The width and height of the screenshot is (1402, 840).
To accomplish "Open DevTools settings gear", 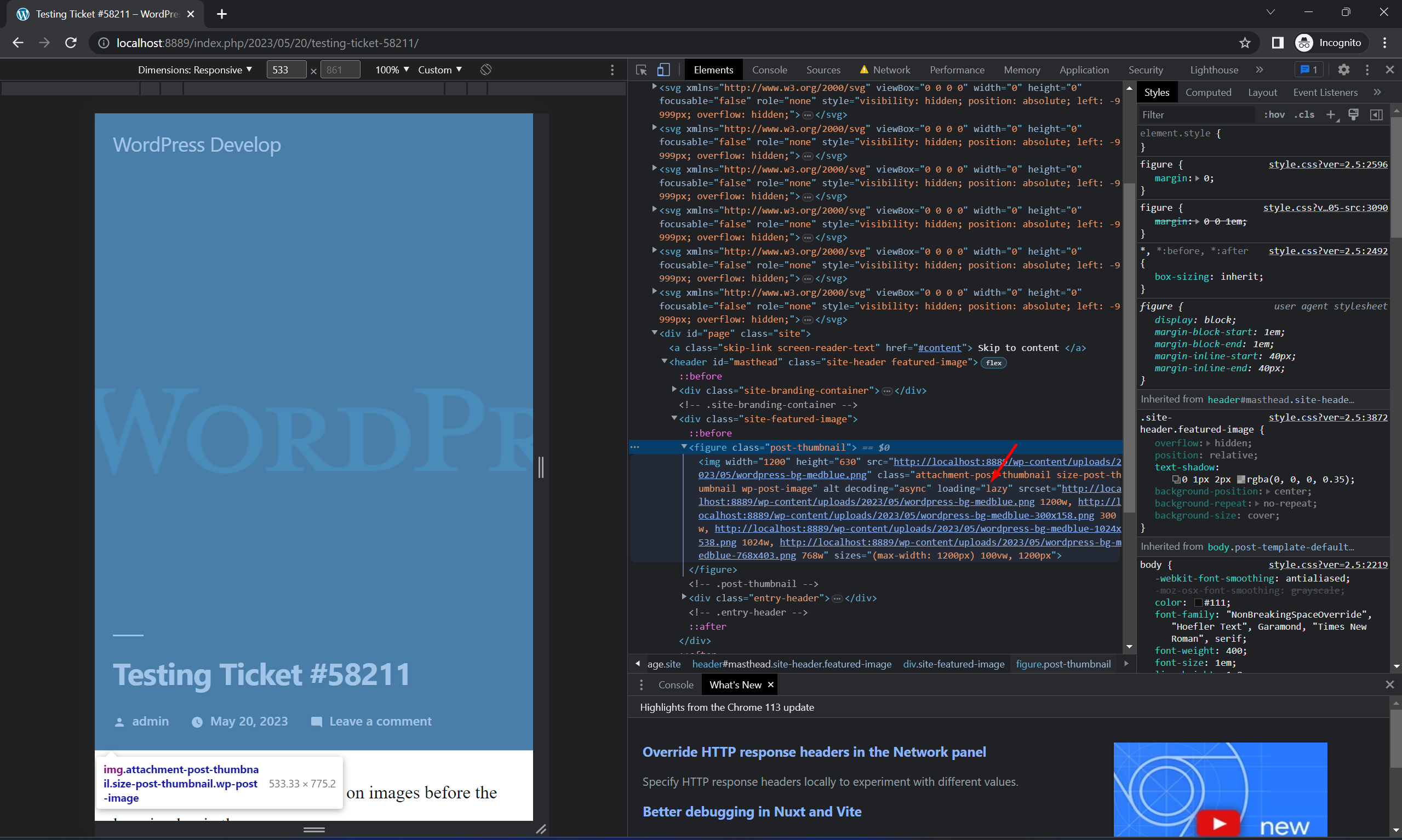I will [1344, 70].
